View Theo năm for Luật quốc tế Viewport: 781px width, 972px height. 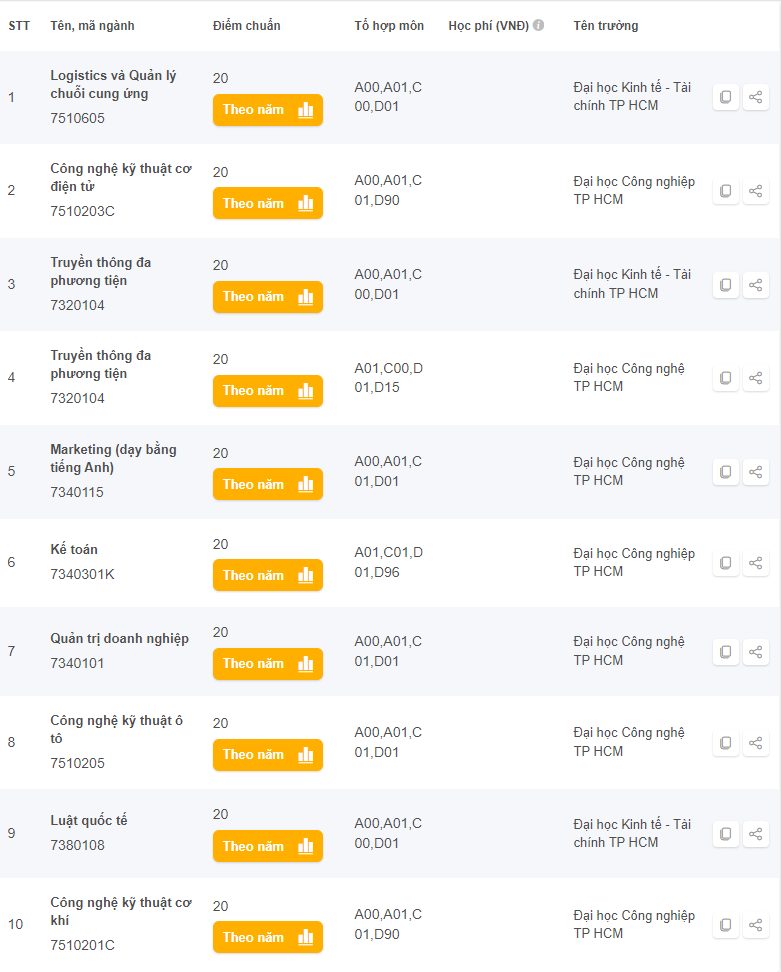267,846
